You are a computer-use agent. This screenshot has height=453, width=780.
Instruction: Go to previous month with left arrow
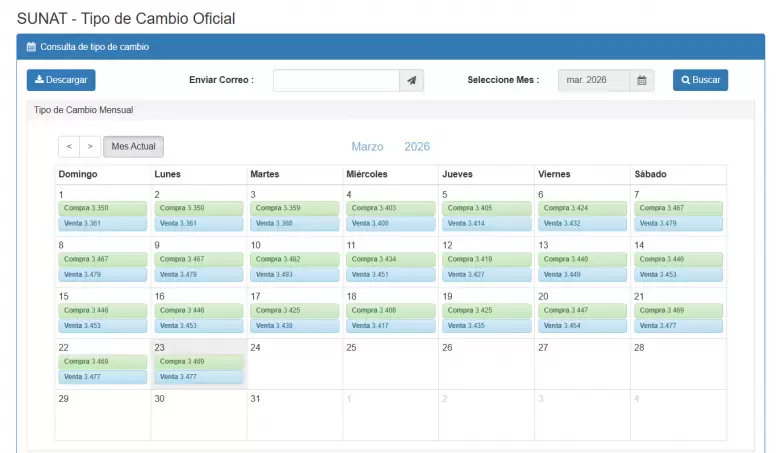pos(69,147)
